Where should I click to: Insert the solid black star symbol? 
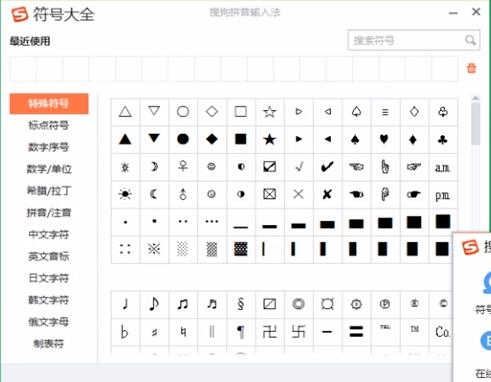tap(269, 139)
